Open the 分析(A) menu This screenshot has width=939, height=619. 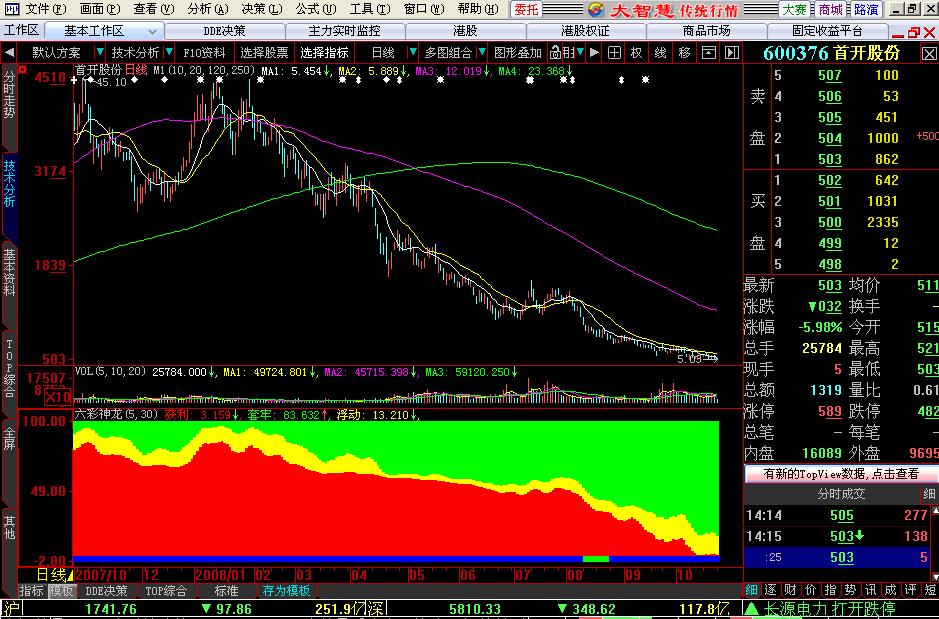pos(208,9)
